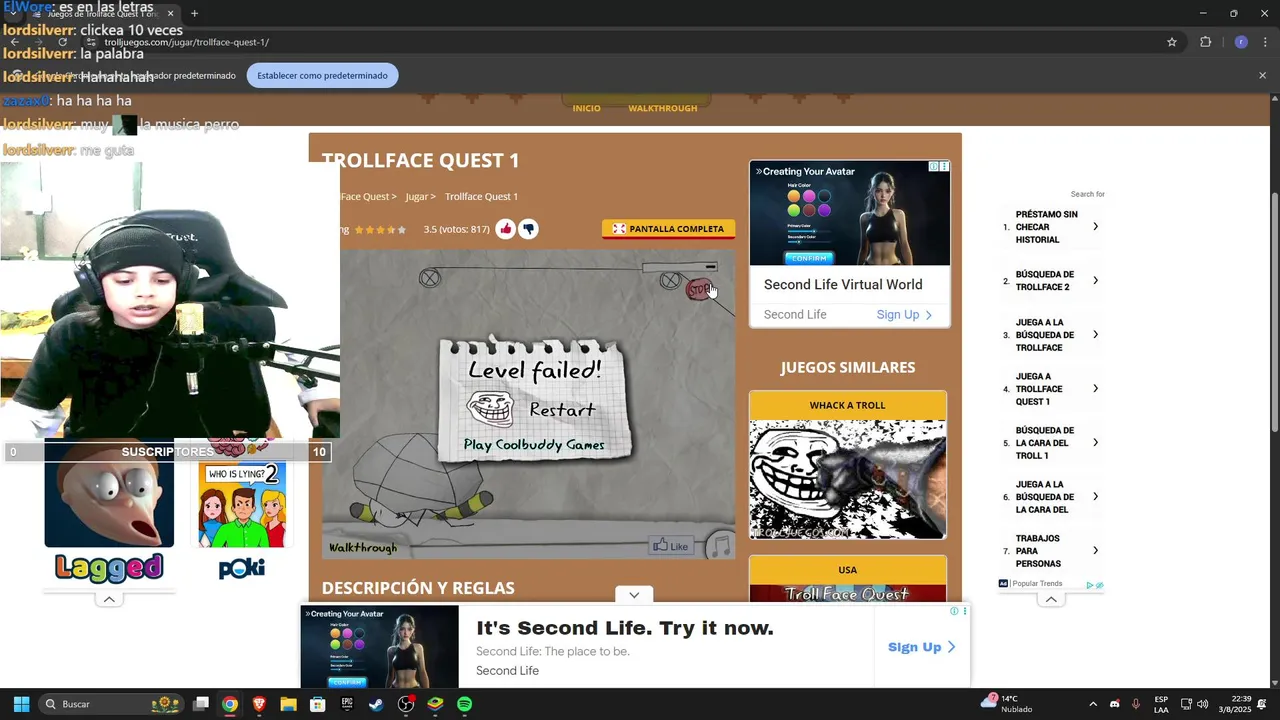This screenshot has height=720, width=1280.
Task: Click Sign Up in the side ad
Action: point(904,315)
